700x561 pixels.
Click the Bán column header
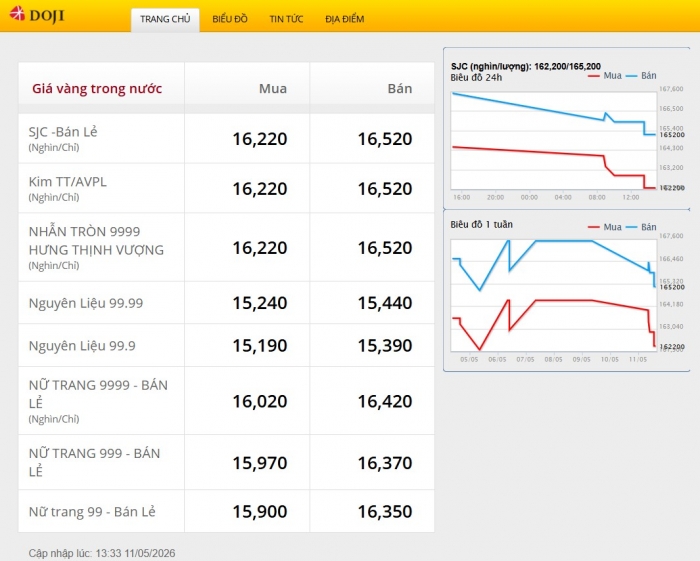tap(400, 88)
